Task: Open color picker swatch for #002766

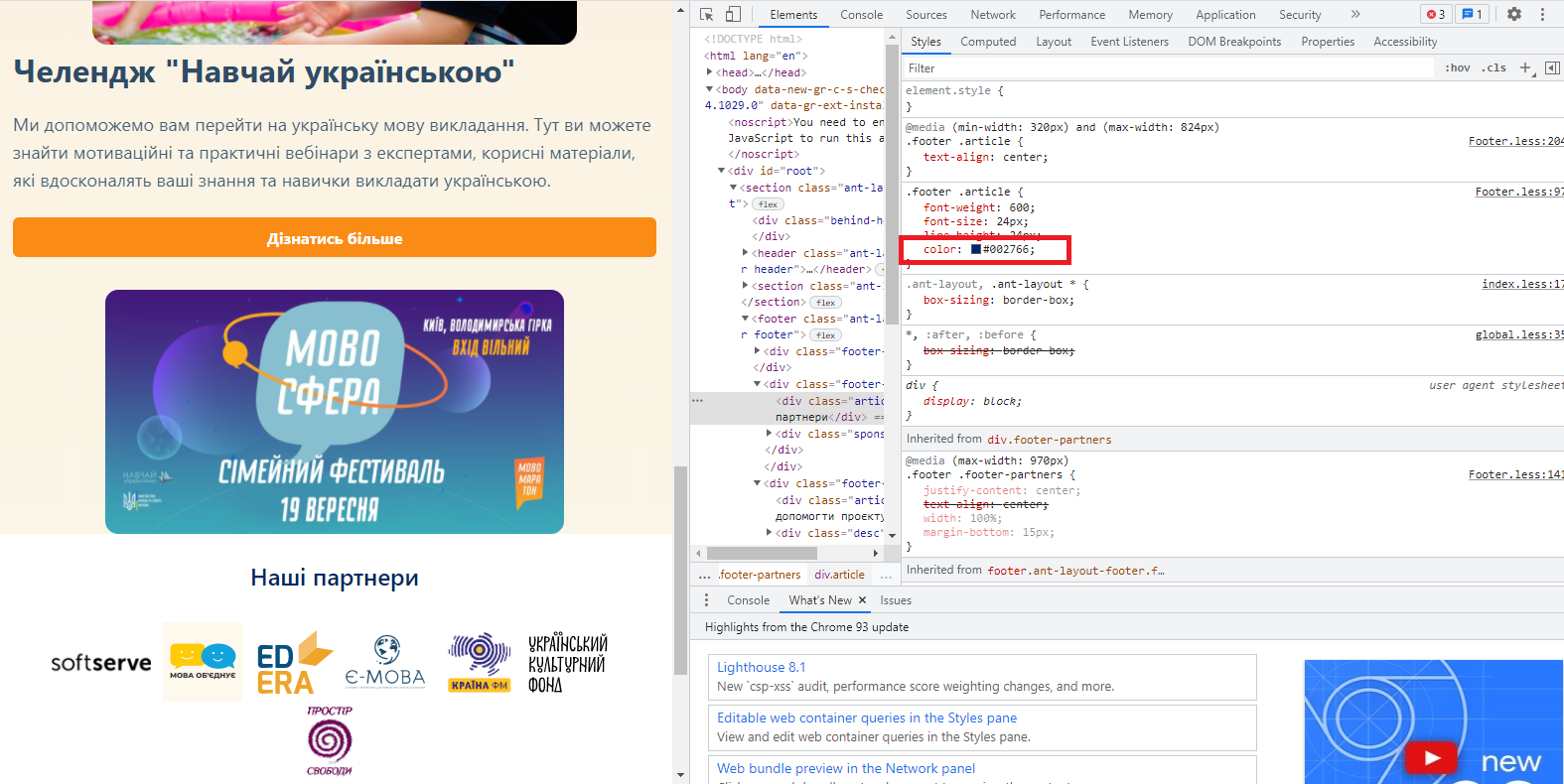Action: (976, 249)
